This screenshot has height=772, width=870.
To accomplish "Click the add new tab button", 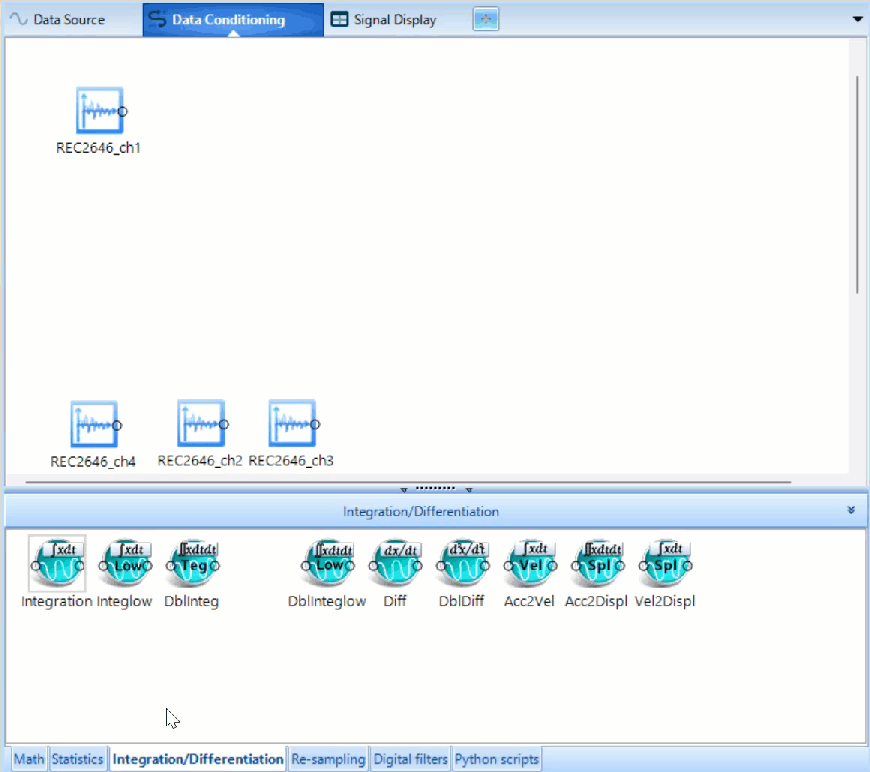I will click(485, 19).
